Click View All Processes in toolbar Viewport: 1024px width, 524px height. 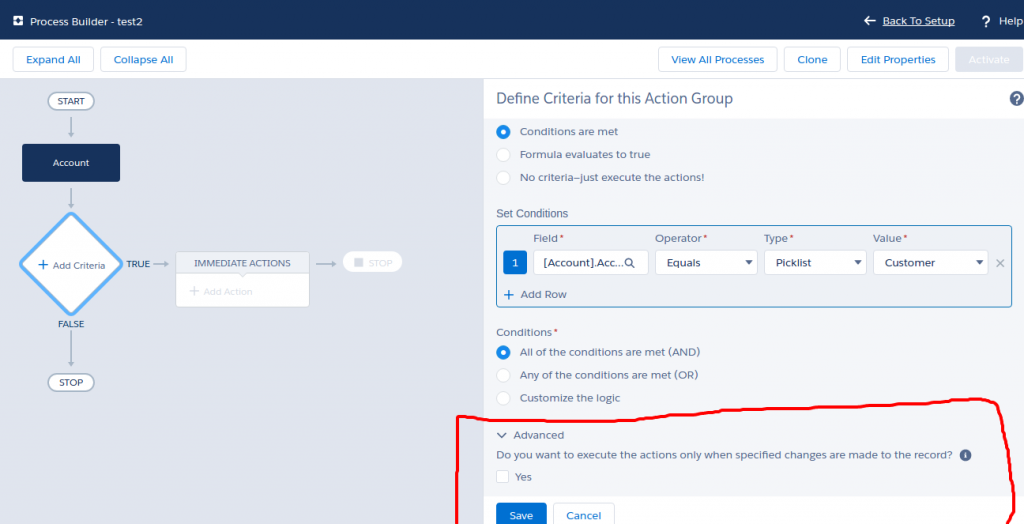[717, 60]
